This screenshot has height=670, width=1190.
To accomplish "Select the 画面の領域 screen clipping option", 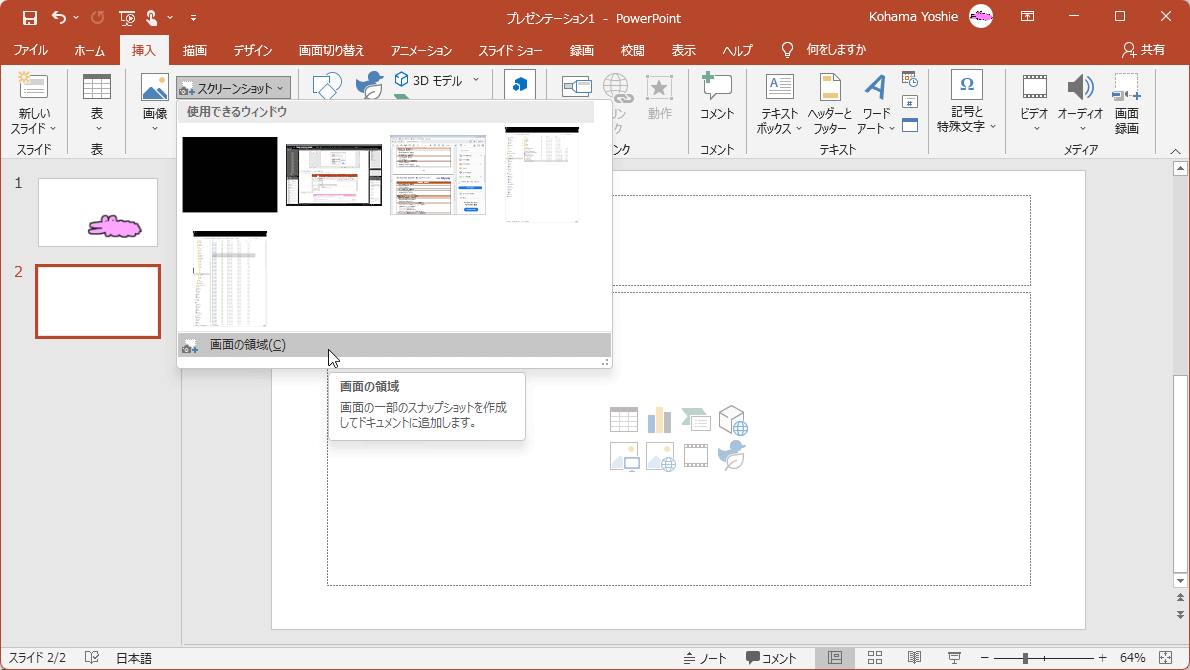I will [245, 345].
